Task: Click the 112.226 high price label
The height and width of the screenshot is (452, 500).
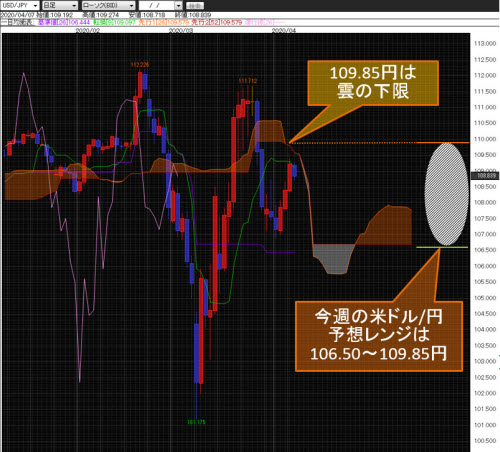Action: tap(140, 65)
